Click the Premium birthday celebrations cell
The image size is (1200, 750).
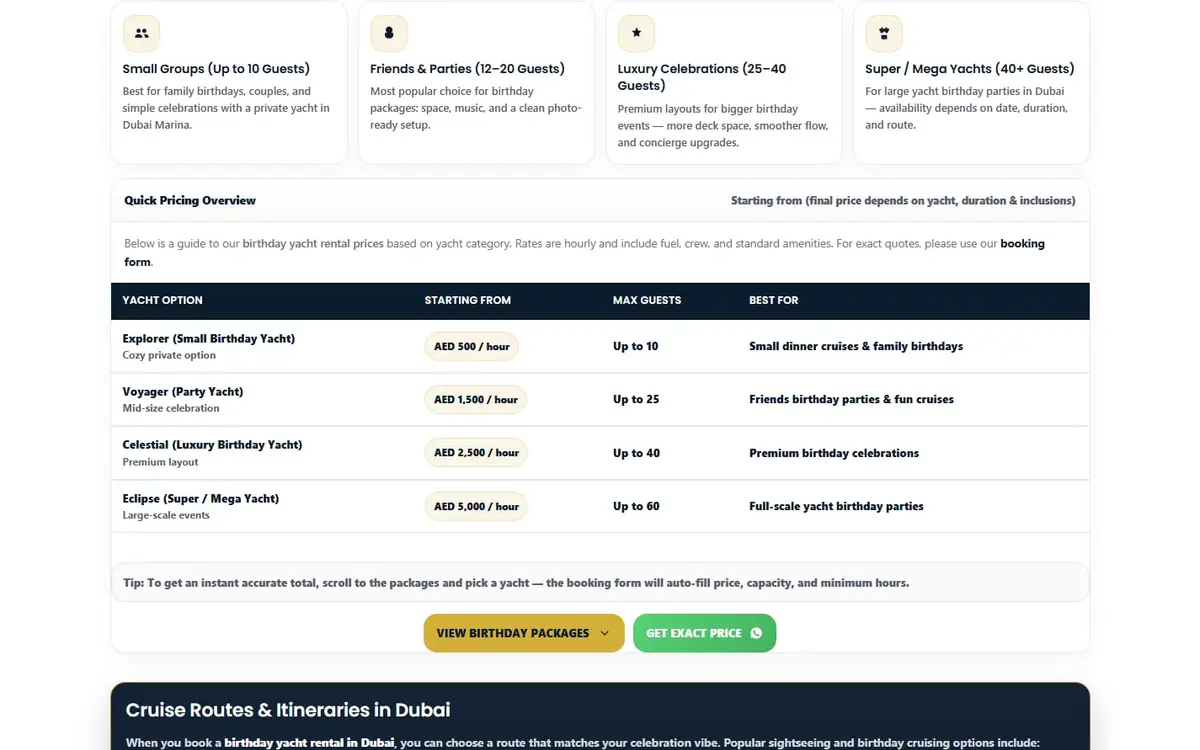[834, 453]
